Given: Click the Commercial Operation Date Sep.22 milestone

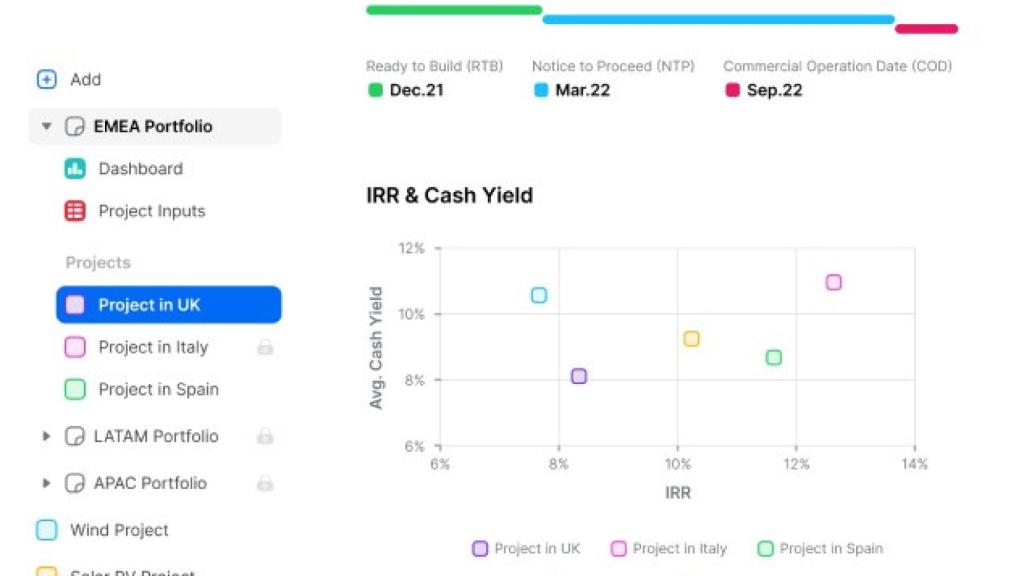Looking at the screenshot, I should (x=774, y=90).
